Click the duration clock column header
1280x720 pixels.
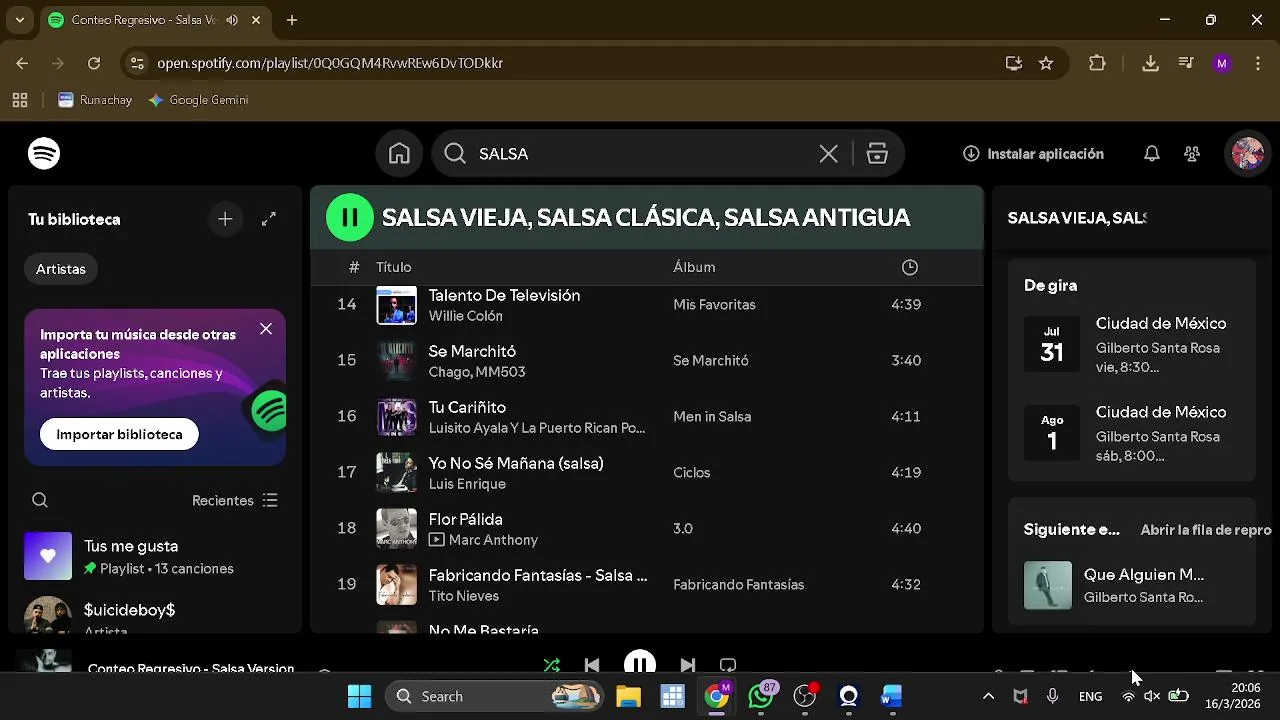pos(909,267)
